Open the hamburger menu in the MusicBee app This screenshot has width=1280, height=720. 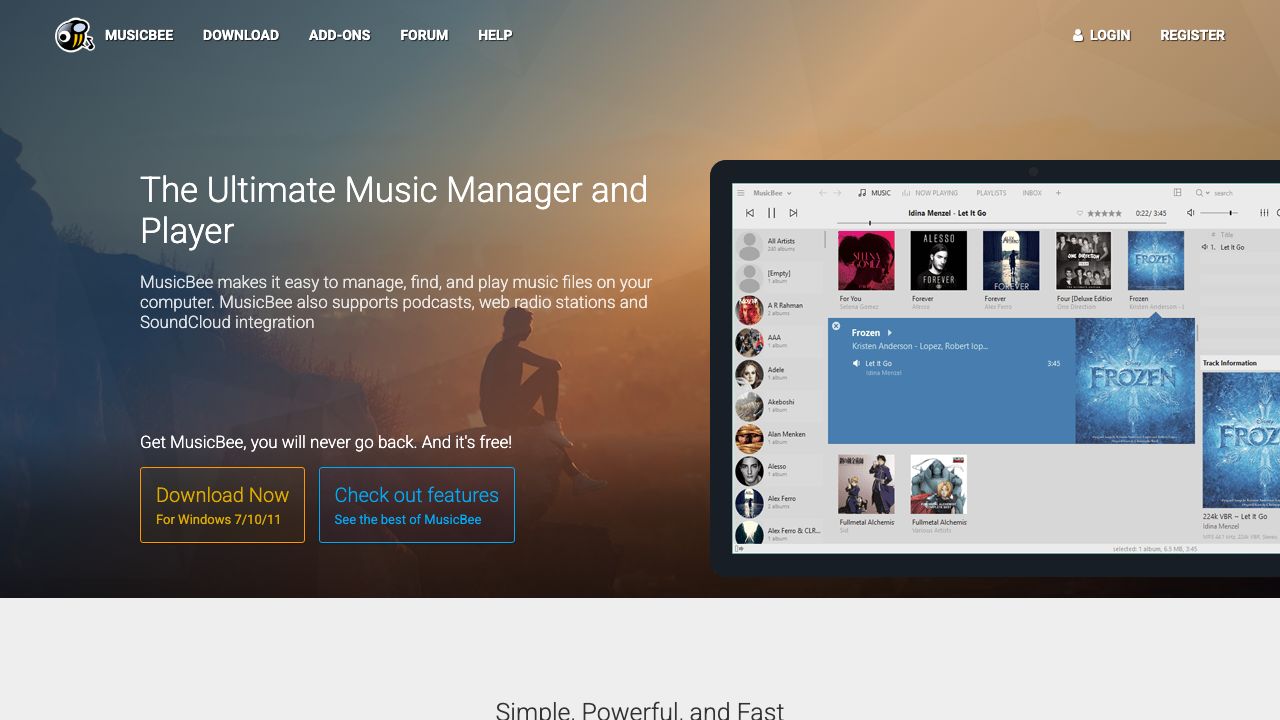click(x=741, y=193)
